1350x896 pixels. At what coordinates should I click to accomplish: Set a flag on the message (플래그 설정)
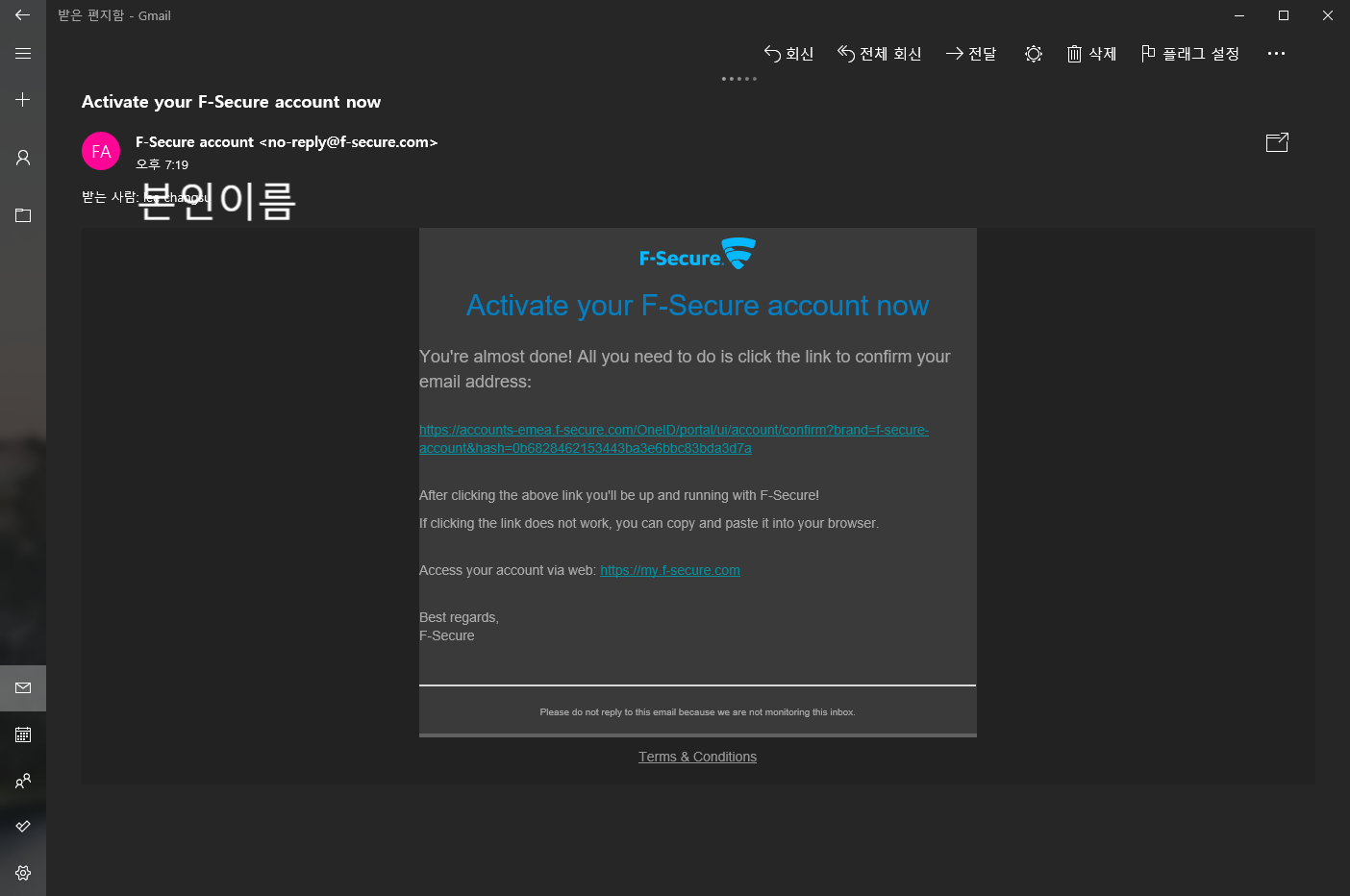1190,54
